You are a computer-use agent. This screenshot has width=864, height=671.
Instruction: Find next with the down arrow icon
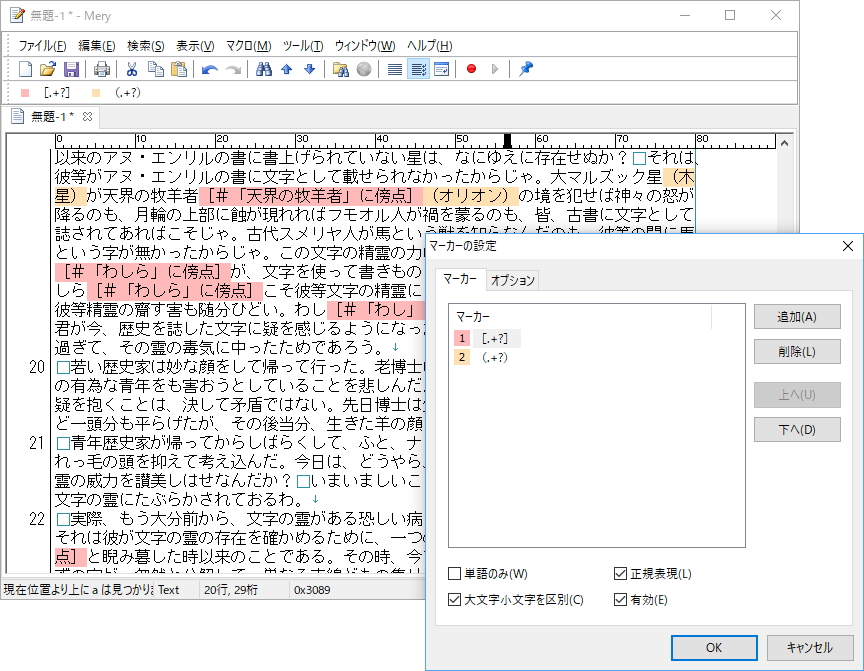pyautogui.click(x=310, y=69)
